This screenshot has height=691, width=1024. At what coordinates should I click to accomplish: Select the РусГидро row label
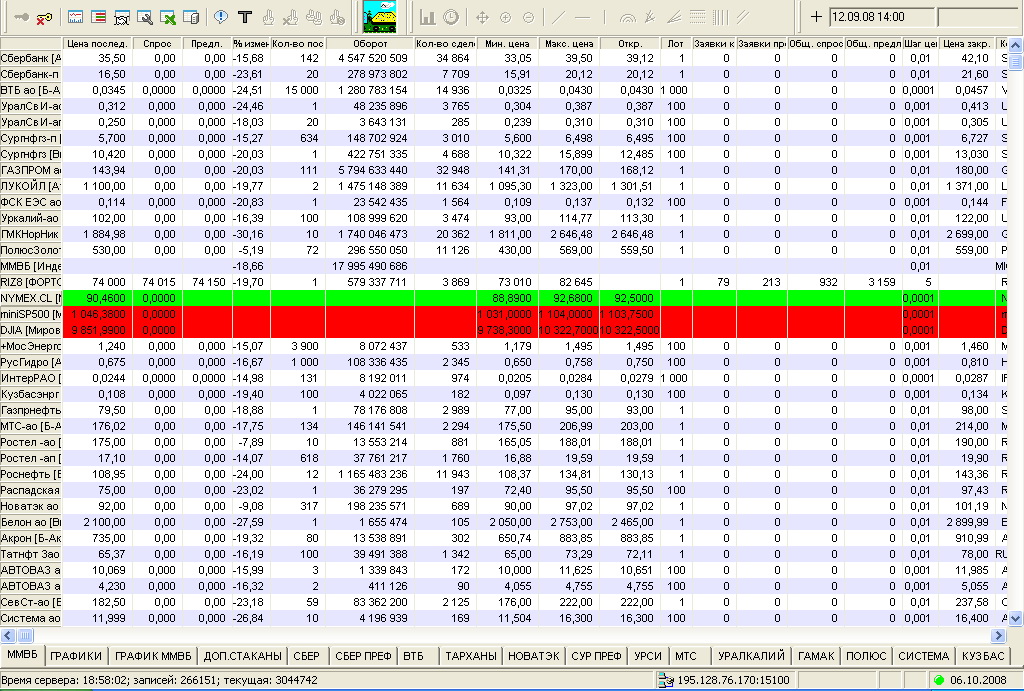pos(31,362)
